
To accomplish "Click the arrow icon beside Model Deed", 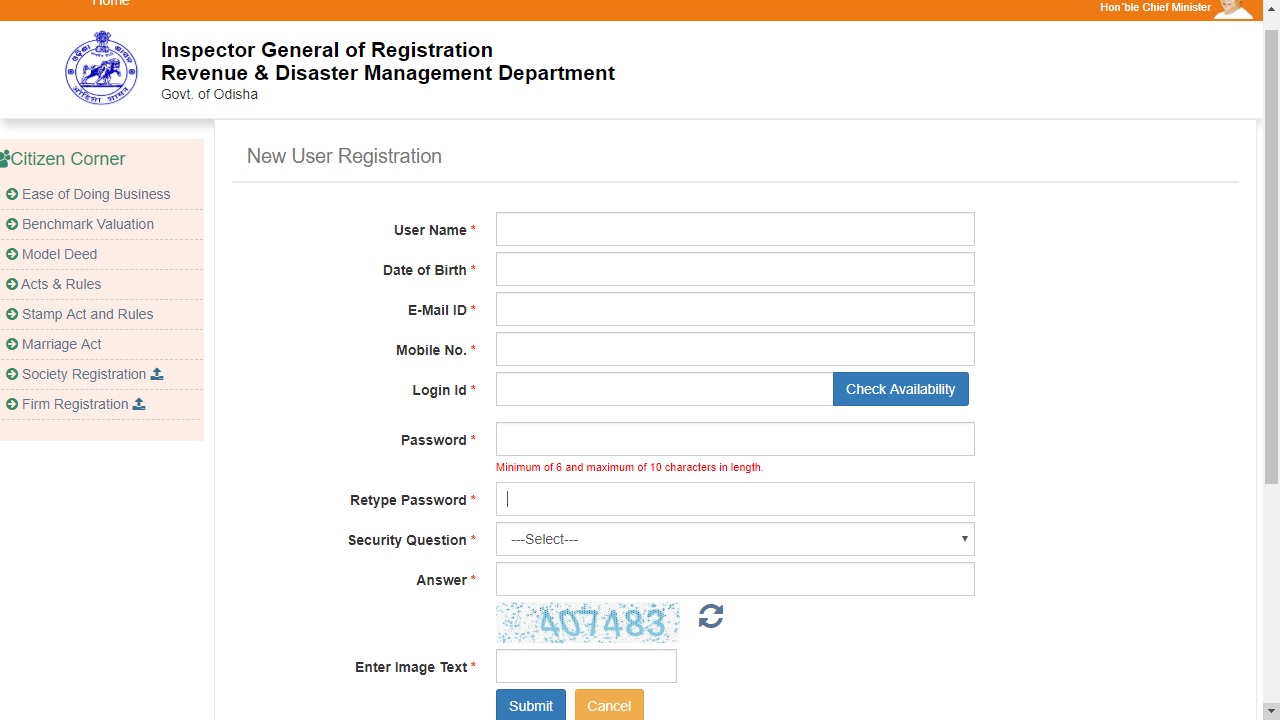I will [13, 254].
